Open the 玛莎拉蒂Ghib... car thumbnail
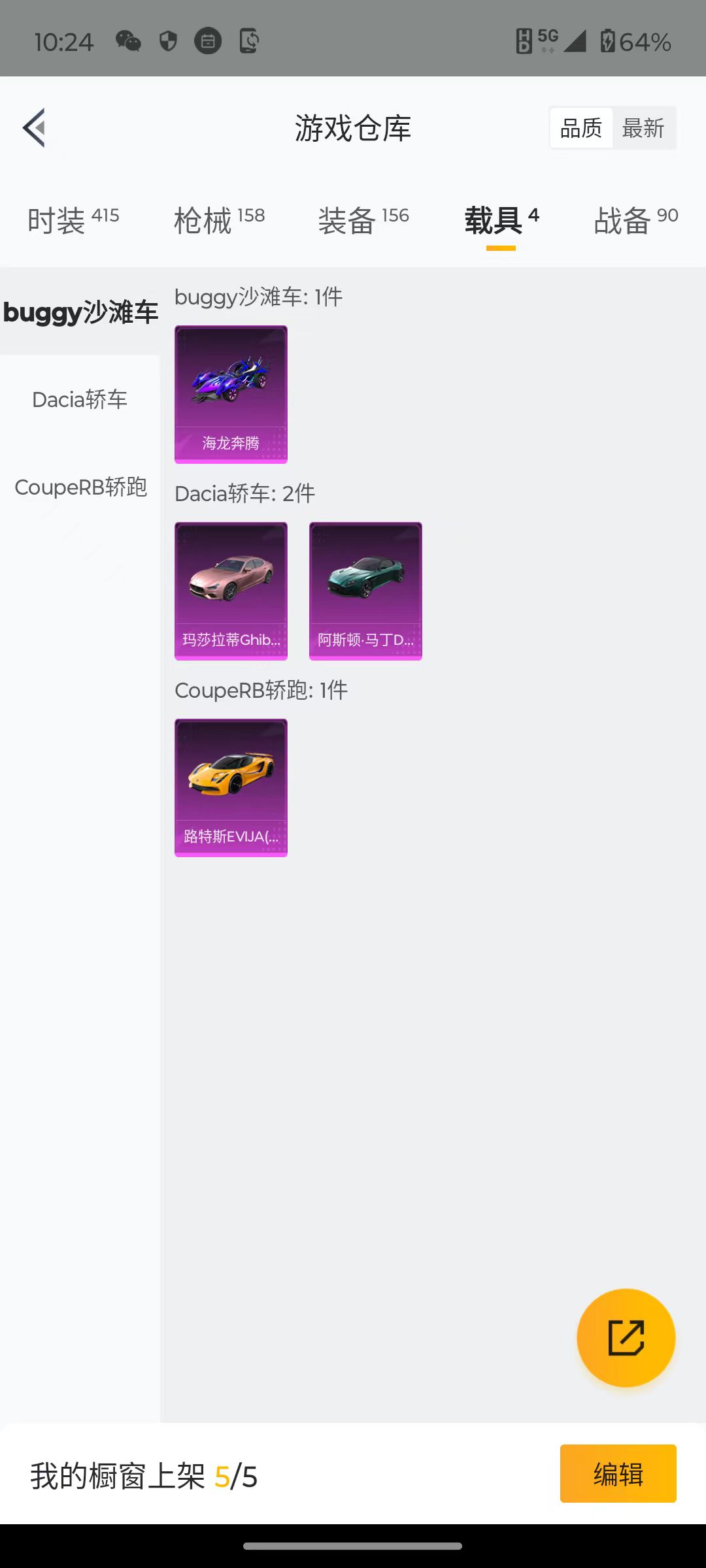Viewport: 706px width, 1568px height. [x=231, y=591]
